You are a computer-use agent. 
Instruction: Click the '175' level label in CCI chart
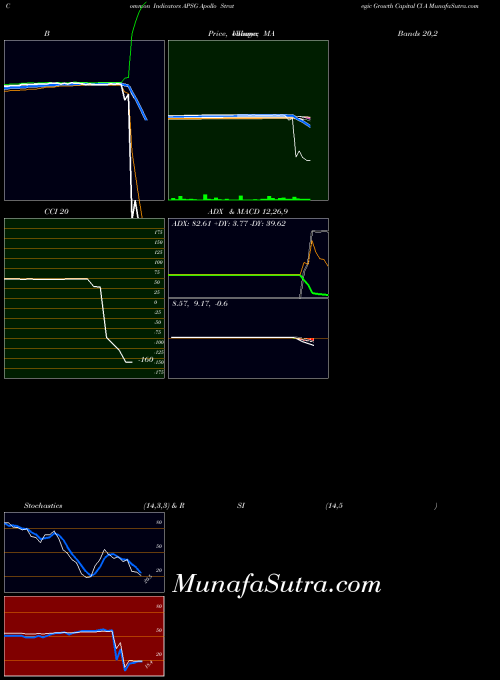click(x=158, y=232)
